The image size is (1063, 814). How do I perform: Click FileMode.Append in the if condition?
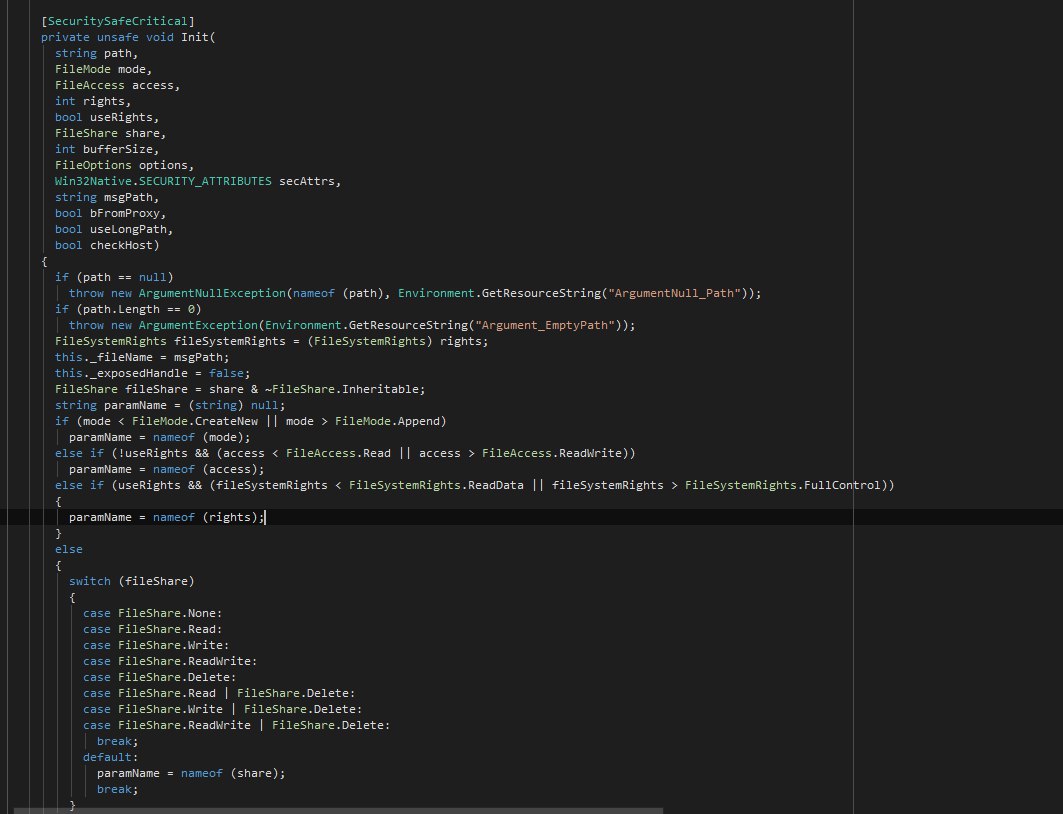click(398, 421)
